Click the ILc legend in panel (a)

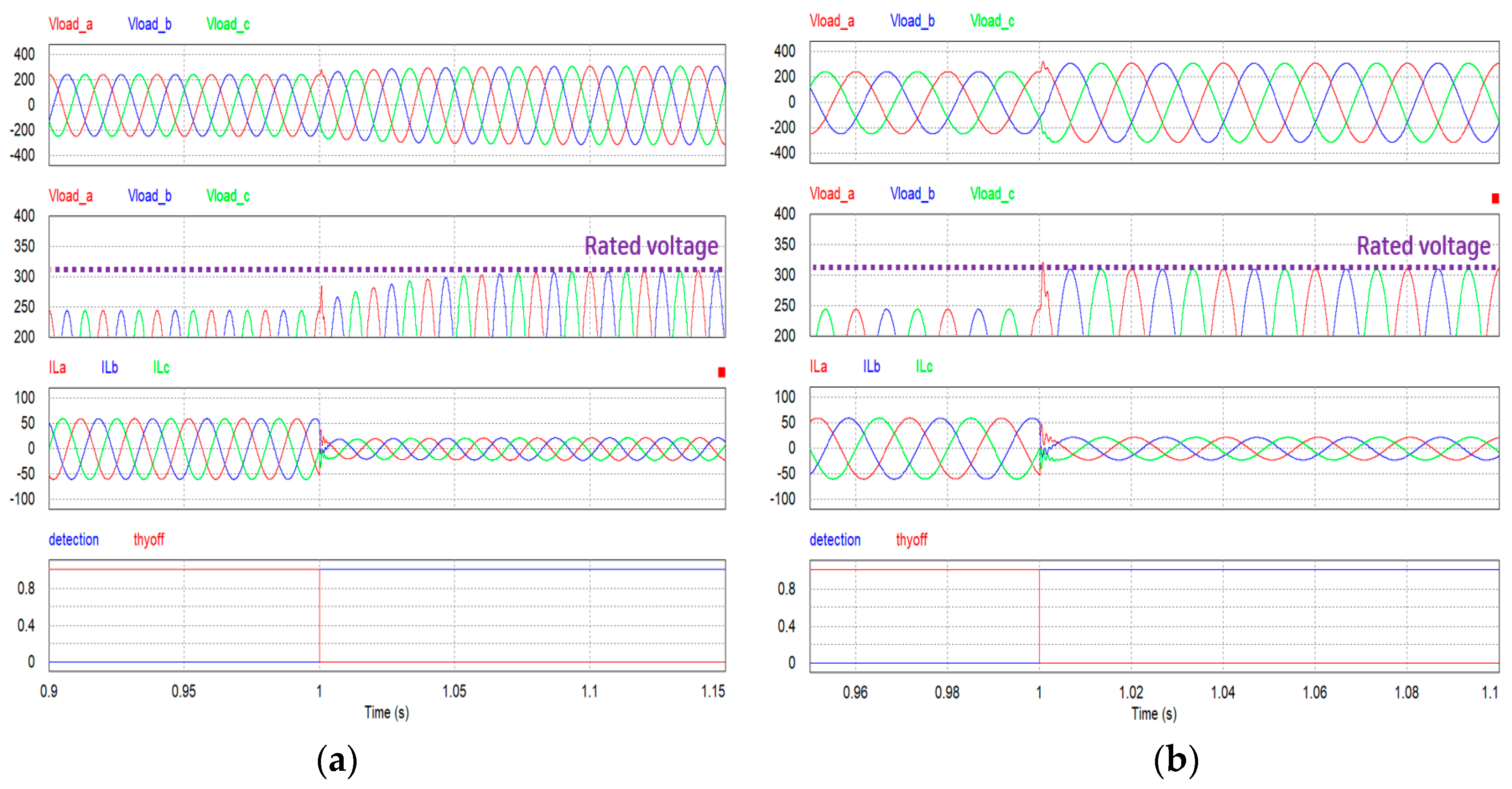161,368
